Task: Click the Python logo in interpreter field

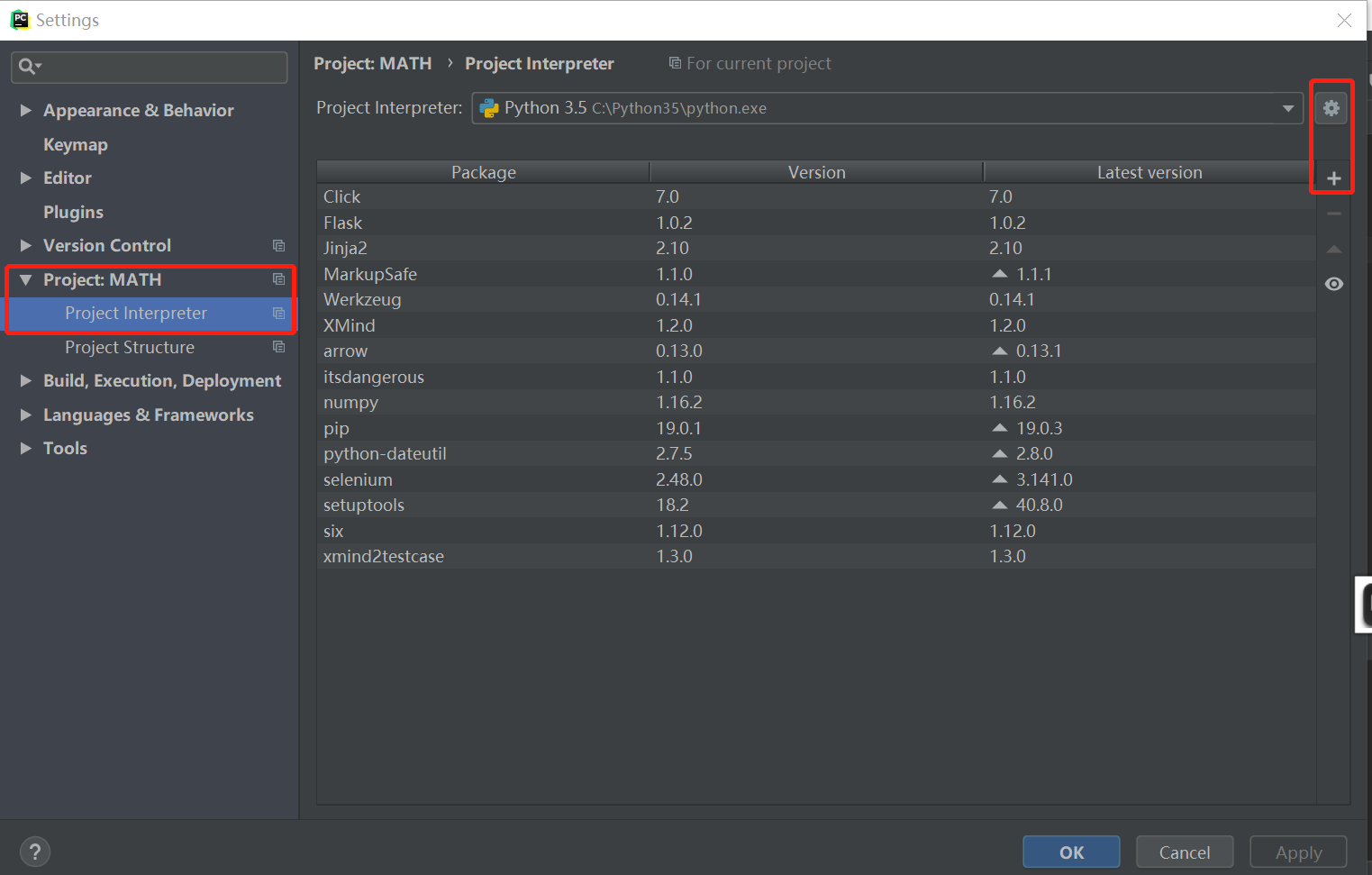Action: tap(489, 108)
